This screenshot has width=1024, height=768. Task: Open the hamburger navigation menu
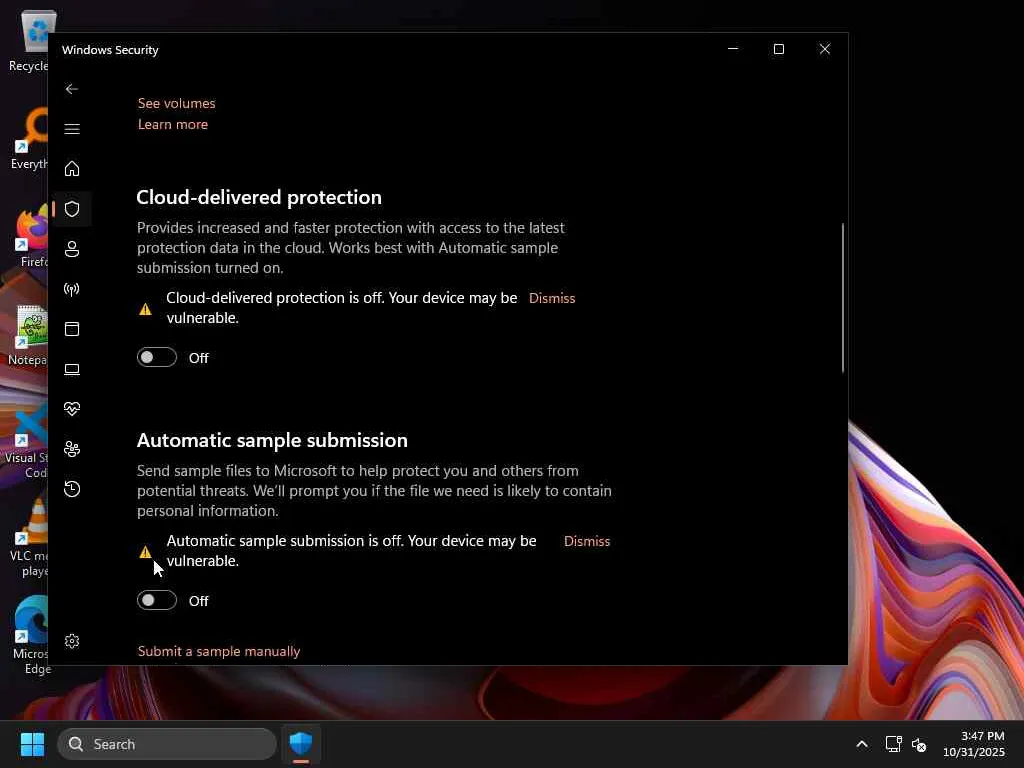72,129
